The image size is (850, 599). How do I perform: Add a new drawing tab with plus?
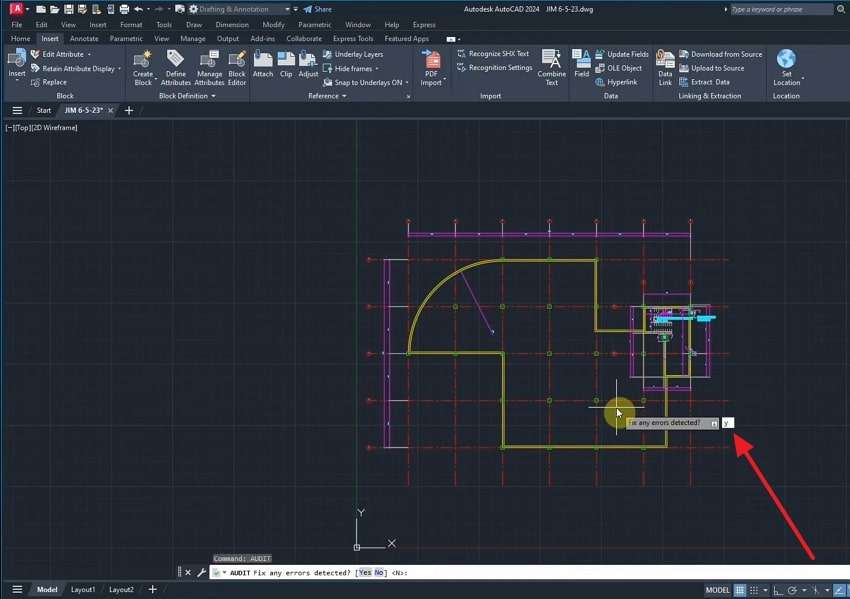[x=129, y=111]
